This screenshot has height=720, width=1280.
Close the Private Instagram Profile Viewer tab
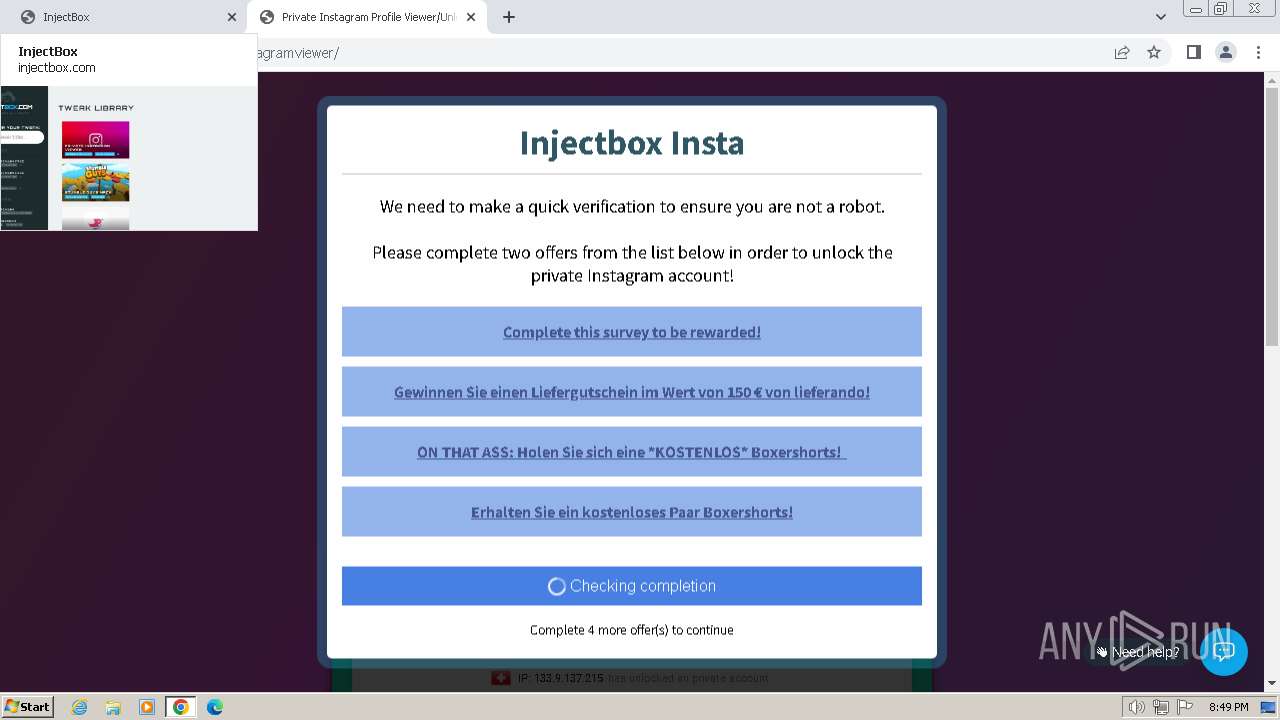click(x=471, y=17)
